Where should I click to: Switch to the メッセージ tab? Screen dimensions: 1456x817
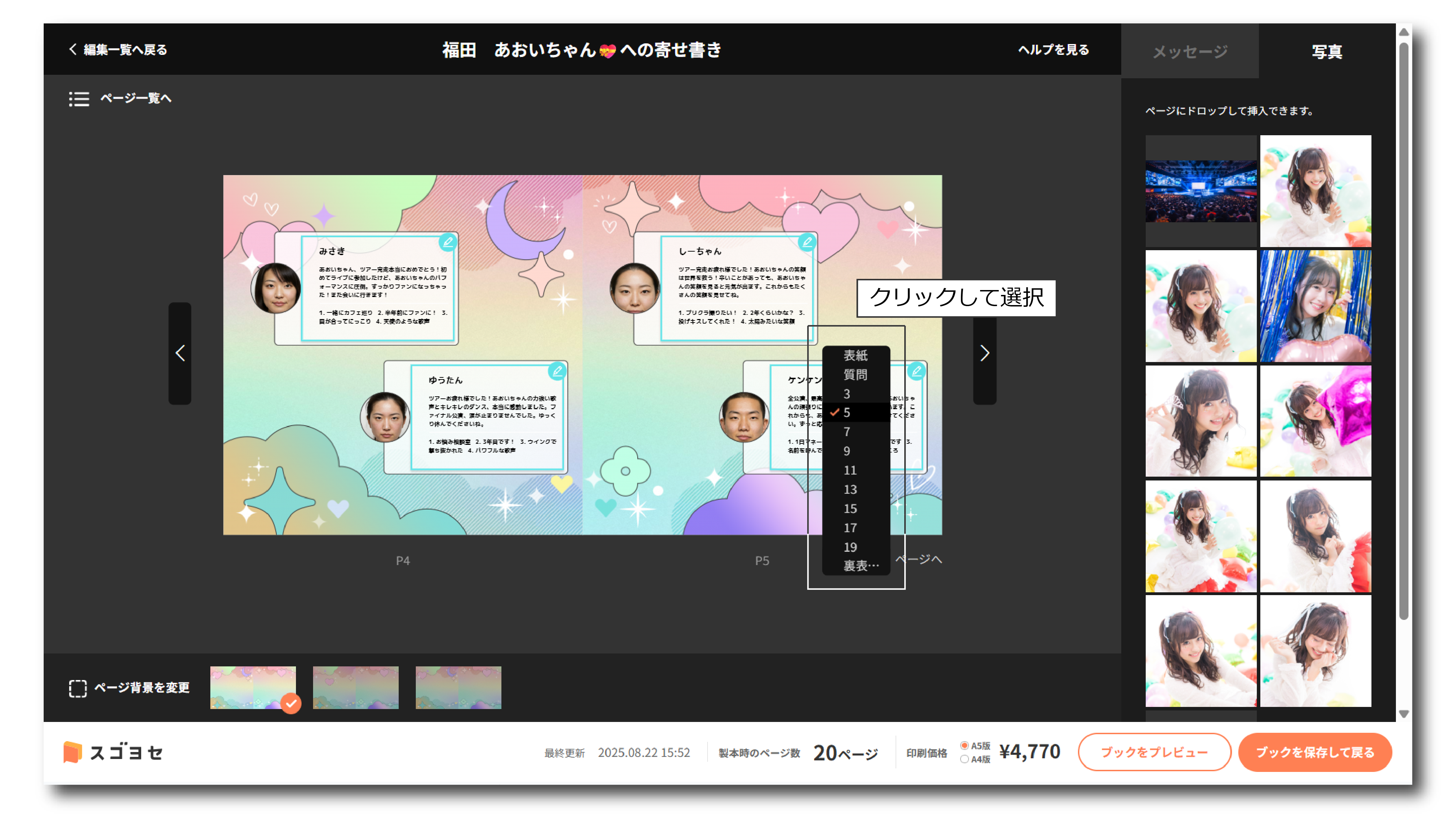[1190, 51]
